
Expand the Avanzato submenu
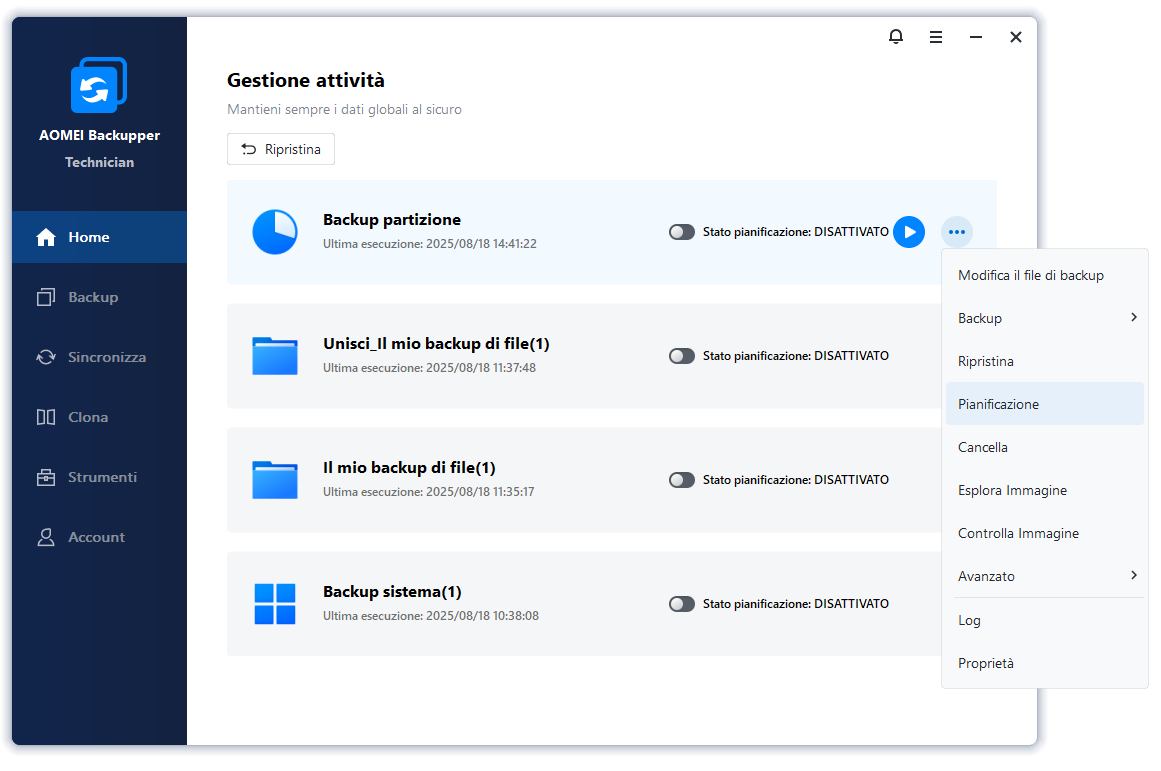[x=1044, y=576]
